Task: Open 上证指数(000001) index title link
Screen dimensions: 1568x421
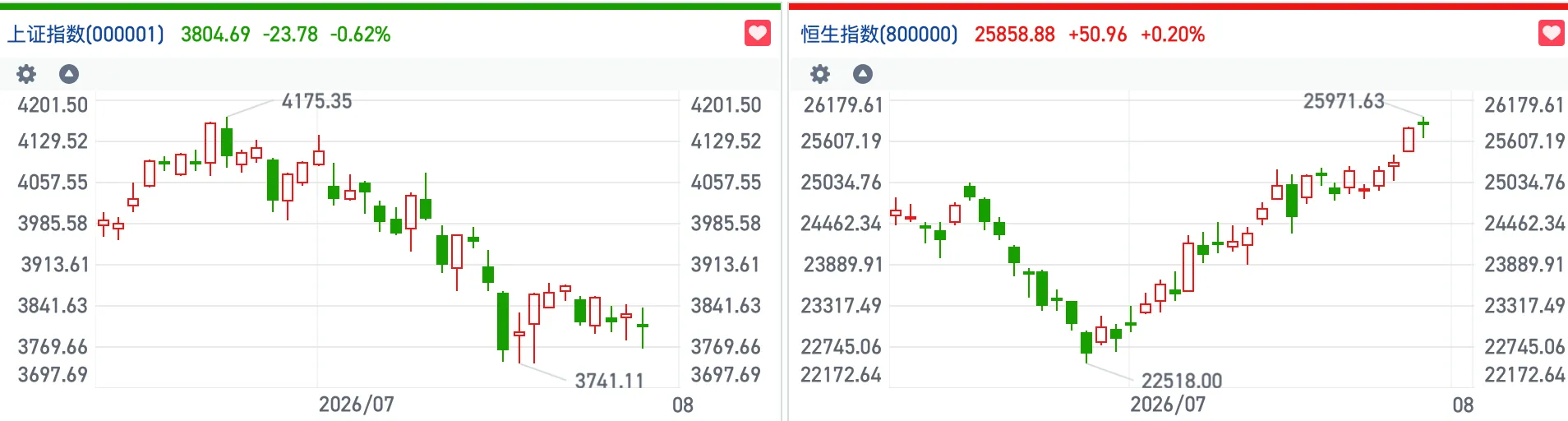Action: (x=85, y=35)
